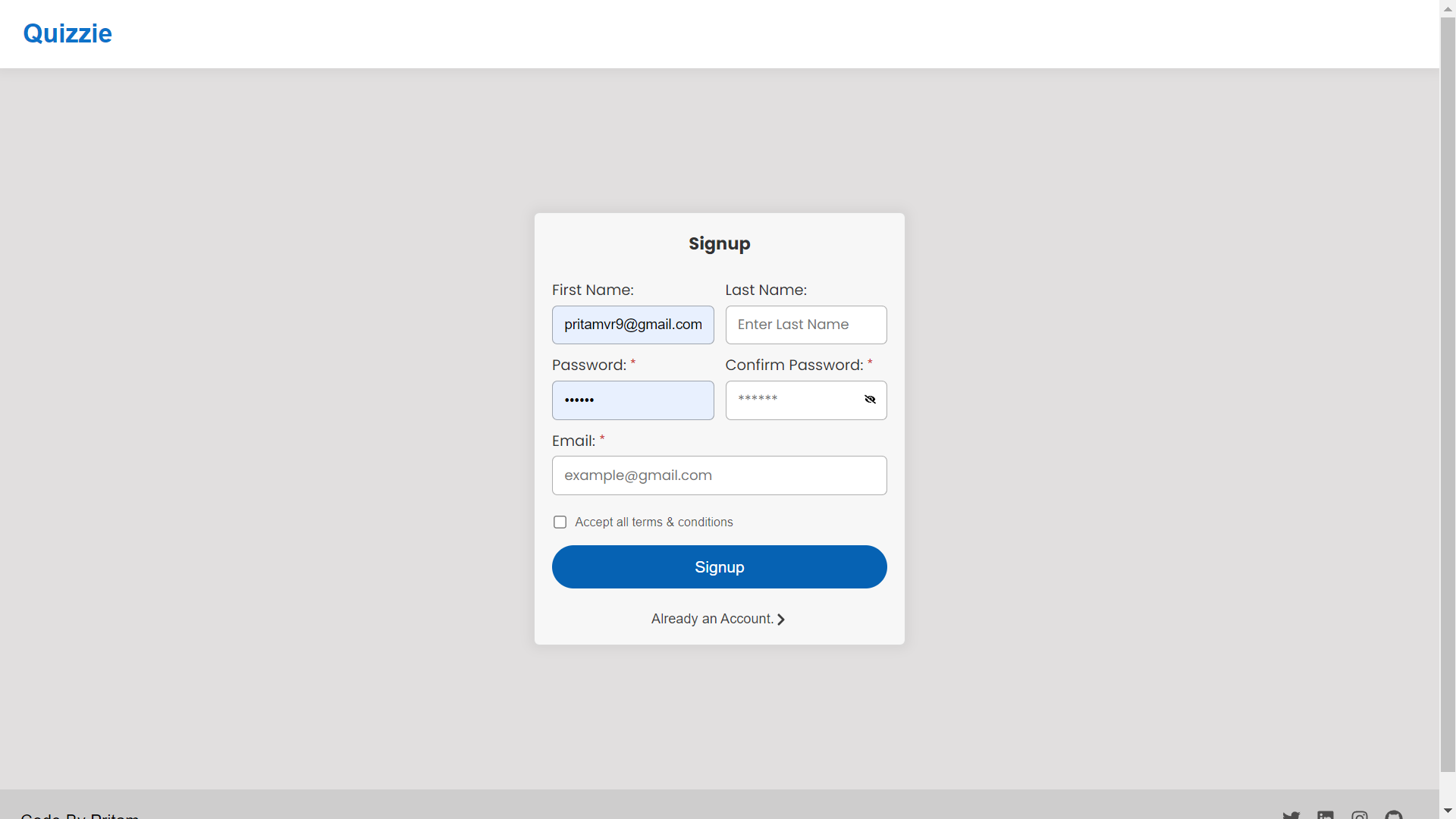Open the Quizzie home logo
The image size is (1456, 819).
coord(67,33)
